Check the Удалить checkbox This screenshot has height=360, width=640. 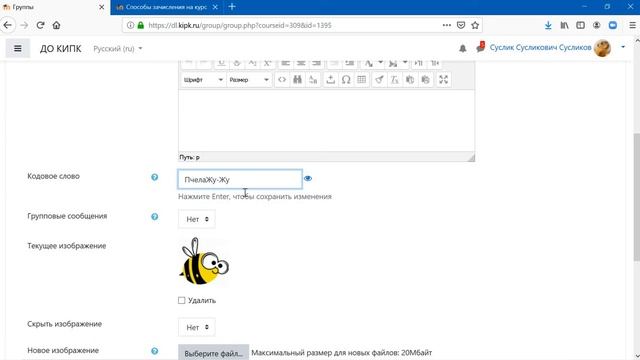pyautogui.click(x=182, y=300)
